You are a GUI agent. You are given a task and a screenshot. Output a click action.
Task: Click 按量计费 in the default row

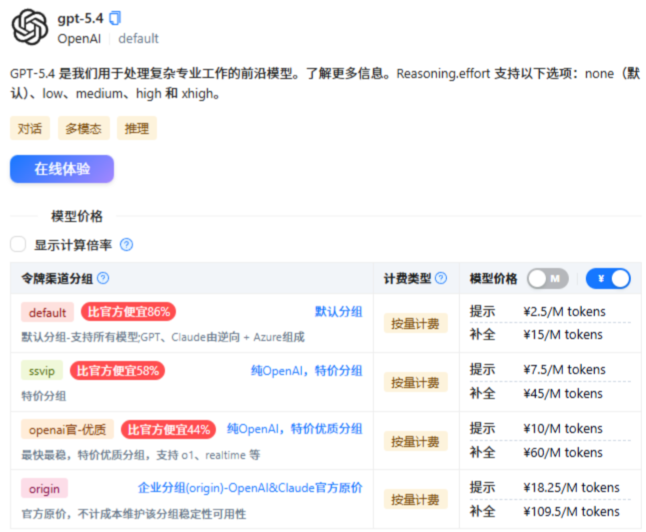tap(415, 323)
